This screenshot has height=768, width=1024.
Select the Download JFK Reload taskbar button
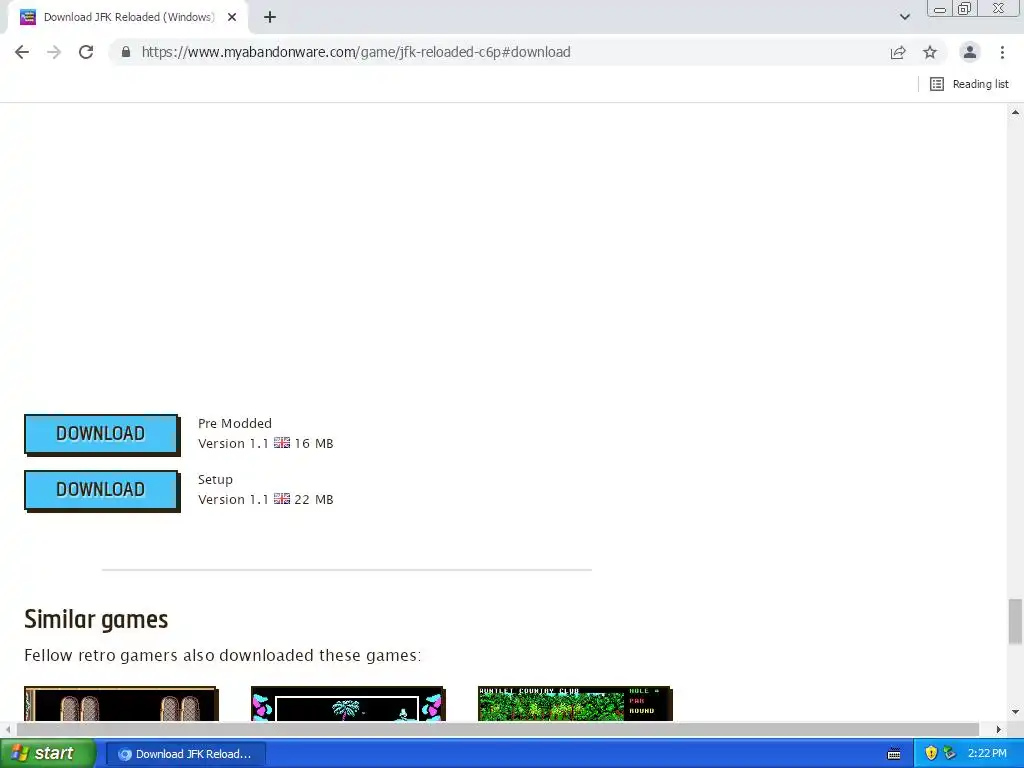point(185,754)
